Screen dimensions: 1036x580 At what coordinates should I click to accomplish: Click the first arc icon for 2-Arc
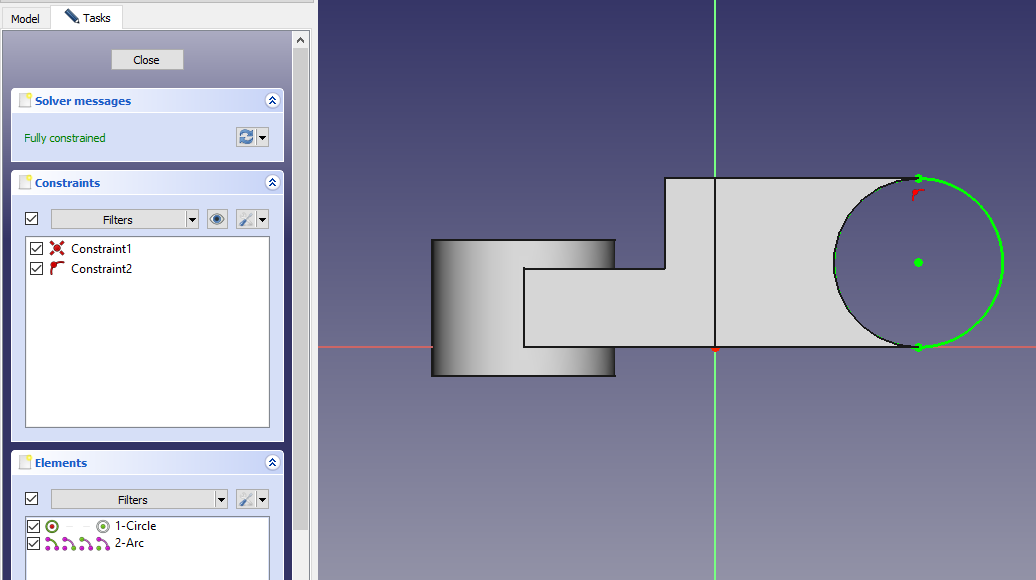pyautogui.click(x=52, y=544)
